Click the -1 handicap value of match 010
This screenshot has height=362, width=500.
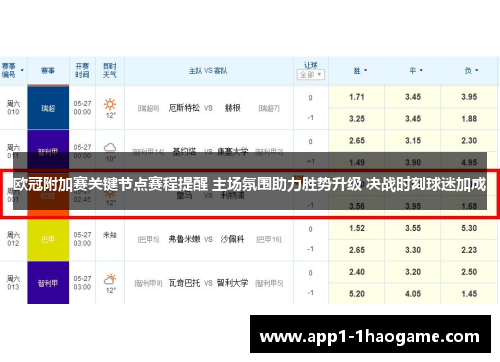310,118
